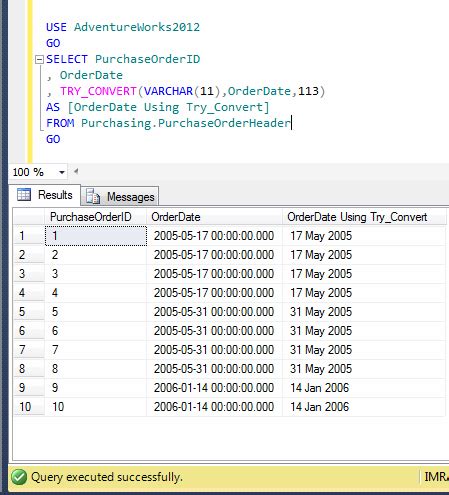Select the PurchaseOrderID column header
The width and height of the screenshot is (449, 495).
click(95, 217)
